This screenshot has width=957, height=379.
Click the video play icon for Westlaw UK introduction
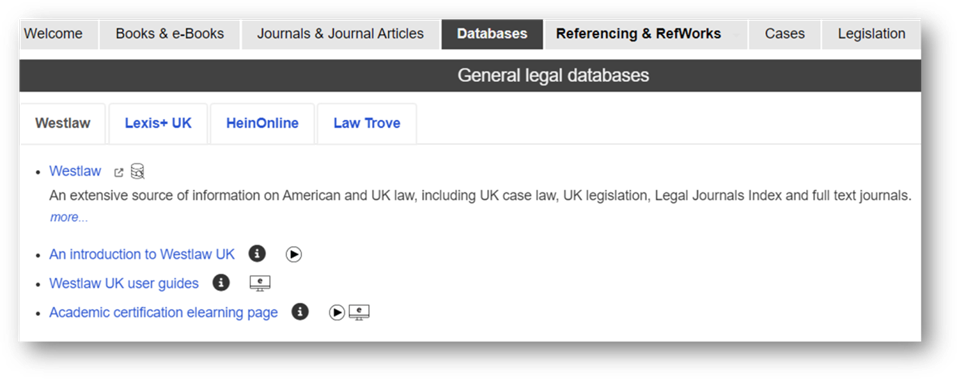294,254
